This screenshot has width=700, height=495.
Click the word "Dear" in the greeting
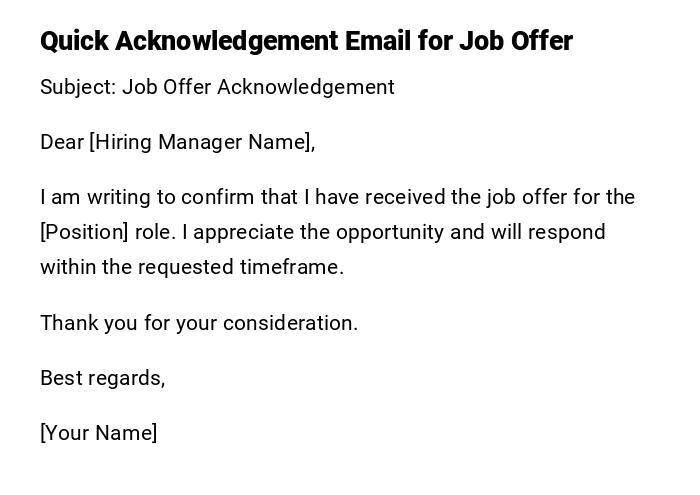coord(62,142)
